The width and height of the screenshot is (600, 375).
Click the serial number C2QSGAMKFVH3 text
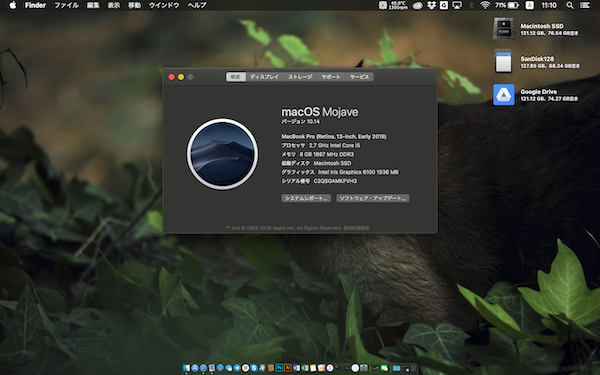point(335,181)
